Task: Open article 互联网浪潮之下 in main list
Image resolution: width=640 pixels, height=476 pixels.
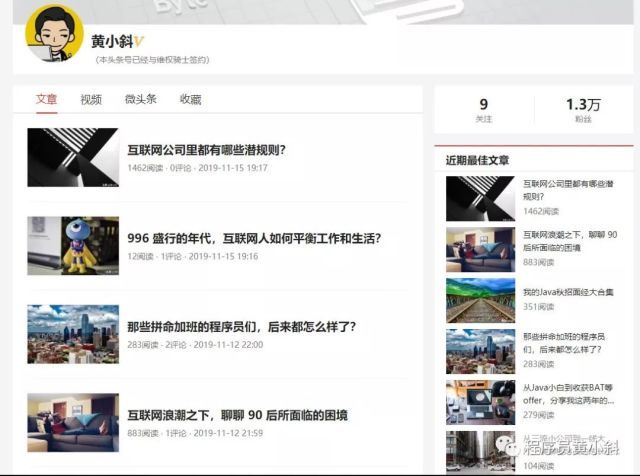Action: [x=238, y=416]
